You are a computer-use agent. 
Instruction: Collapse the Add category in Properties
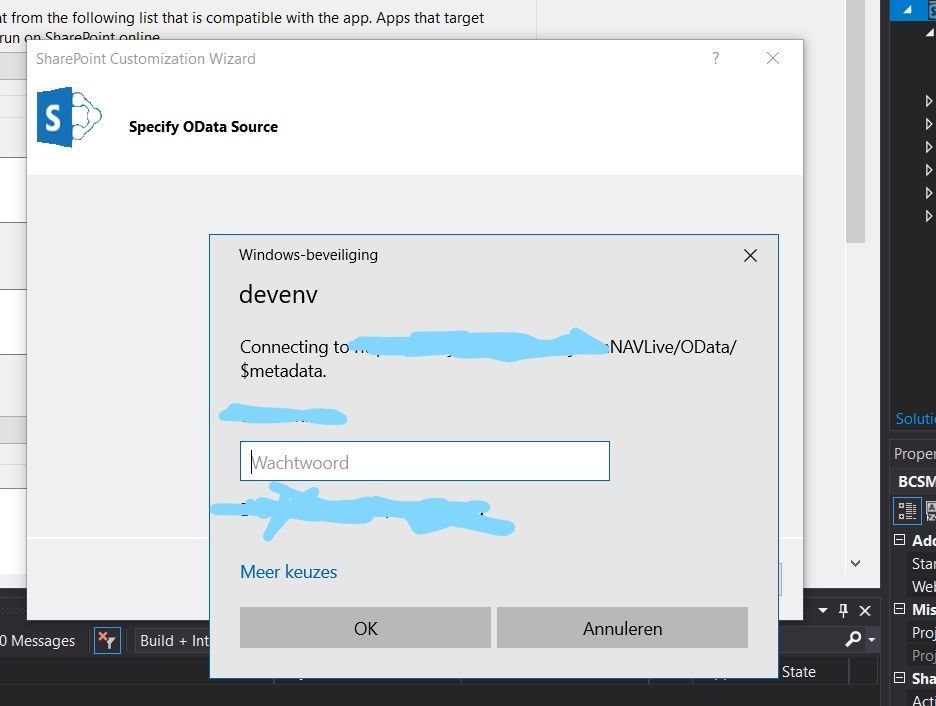point(900,540)
